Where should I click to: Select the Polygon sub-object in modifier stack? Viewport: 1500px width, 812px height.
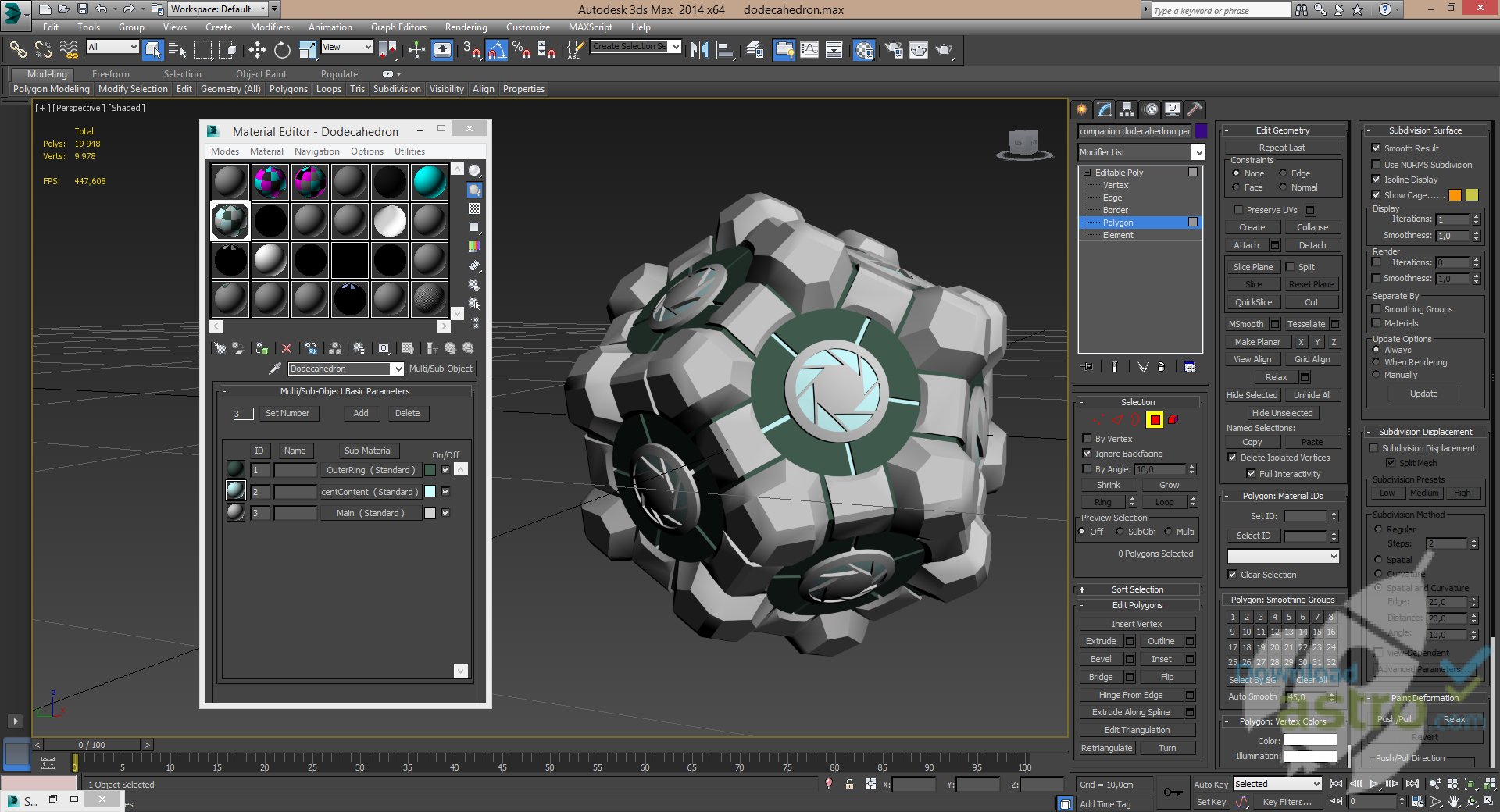(x=1117, y=223)
